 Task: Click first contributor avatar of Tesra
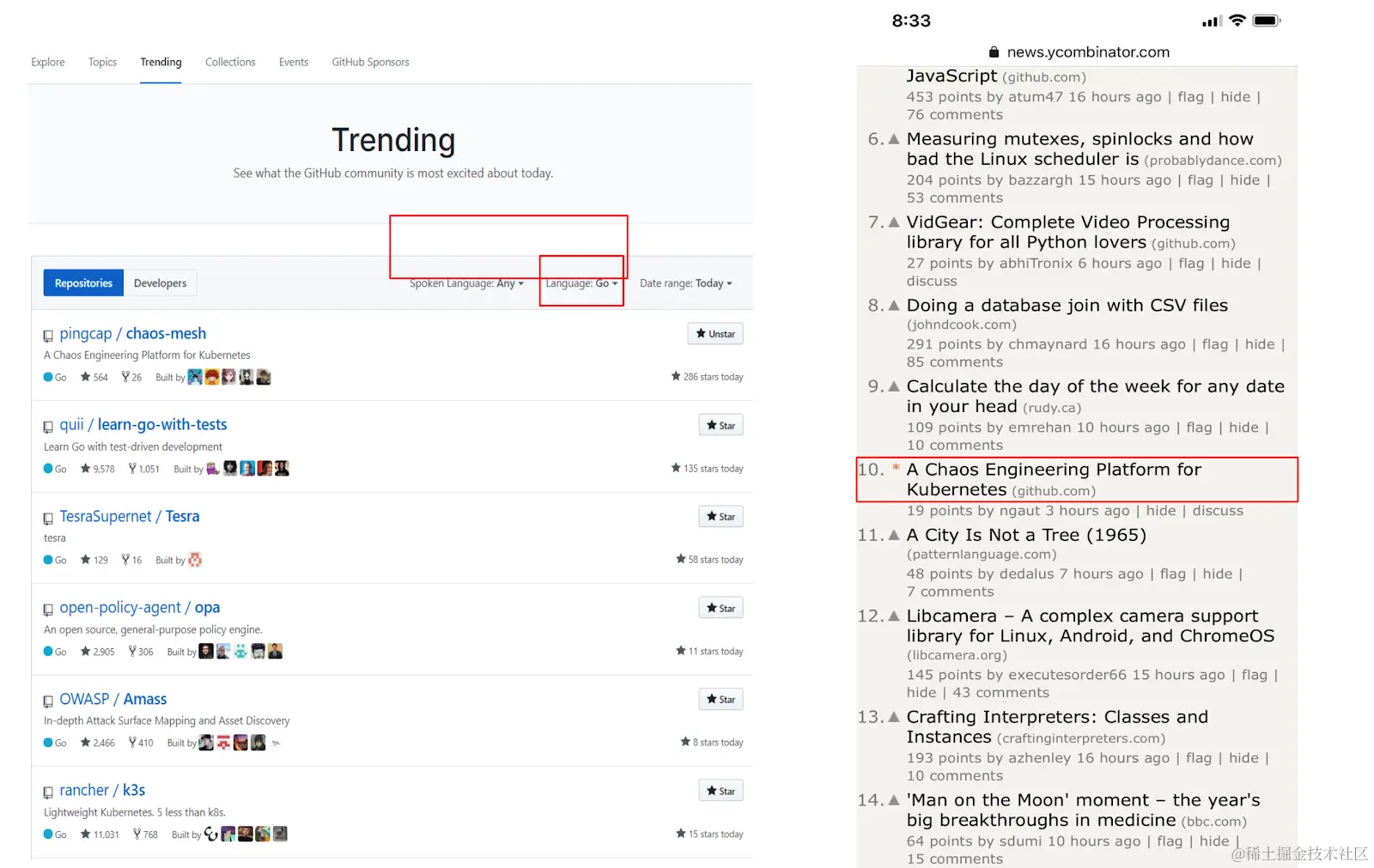point(195,560)
